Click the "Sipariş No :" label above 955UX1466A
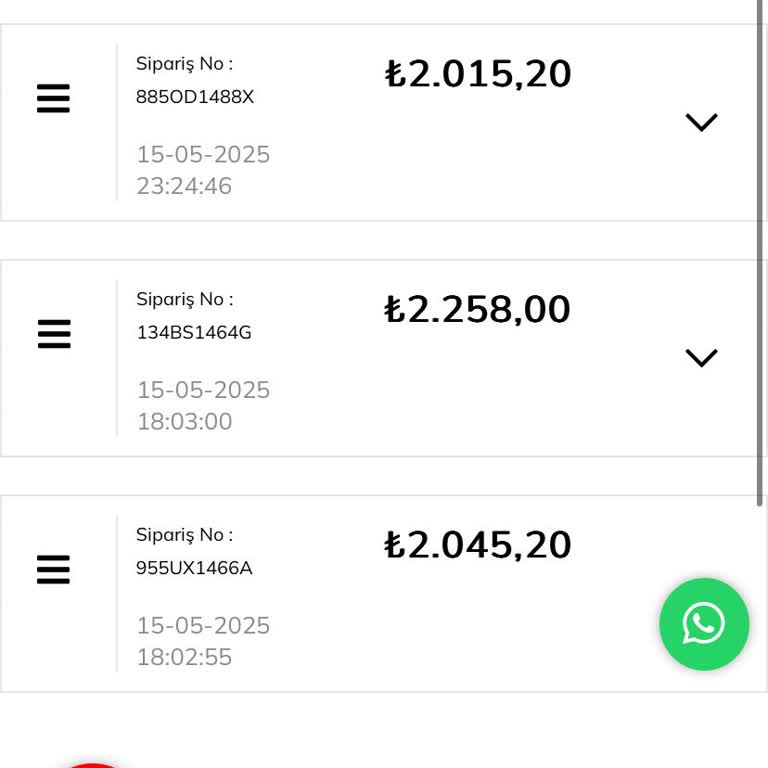Viewport: 768px width, 768px height. click(184, 534)
